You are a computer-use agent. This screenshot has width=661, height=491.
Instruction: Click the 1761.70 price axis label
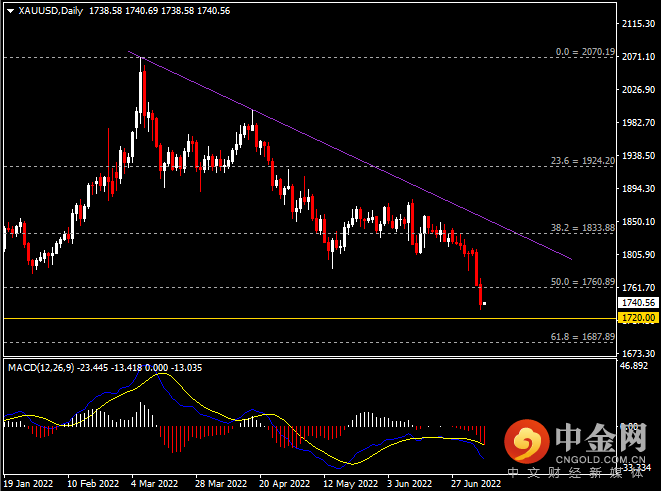(x=638, y=287)
